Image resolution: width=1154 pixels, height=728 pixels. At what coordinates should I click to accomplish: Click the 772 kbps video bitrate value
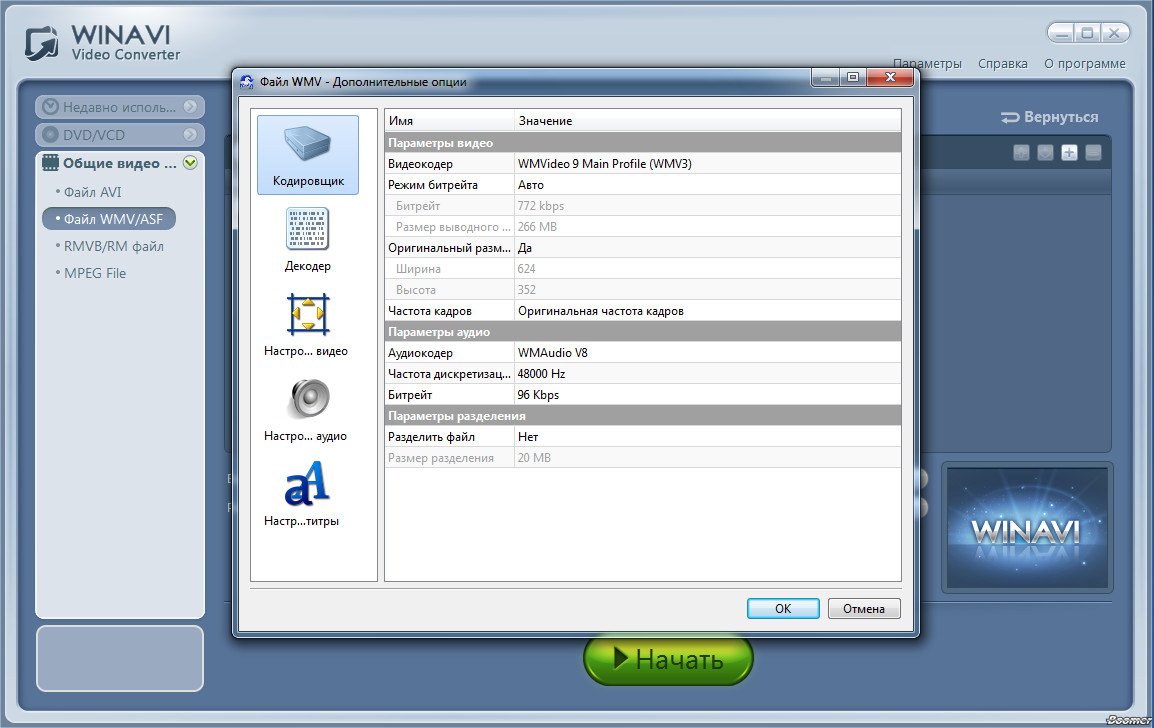tap(707, 205)
